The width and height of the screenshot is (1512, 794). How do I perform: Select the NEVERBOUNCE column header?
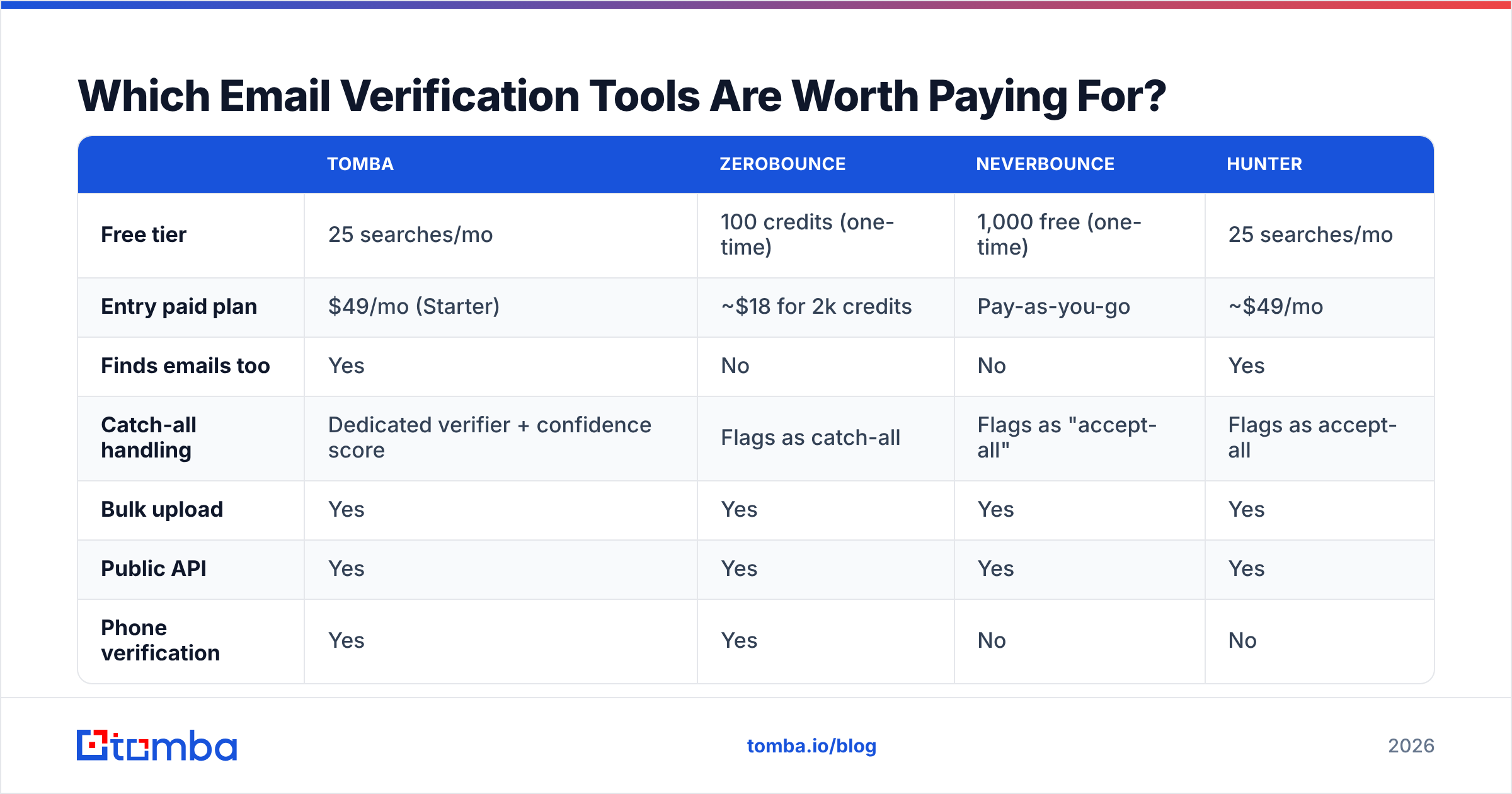tap(1045, 164)
